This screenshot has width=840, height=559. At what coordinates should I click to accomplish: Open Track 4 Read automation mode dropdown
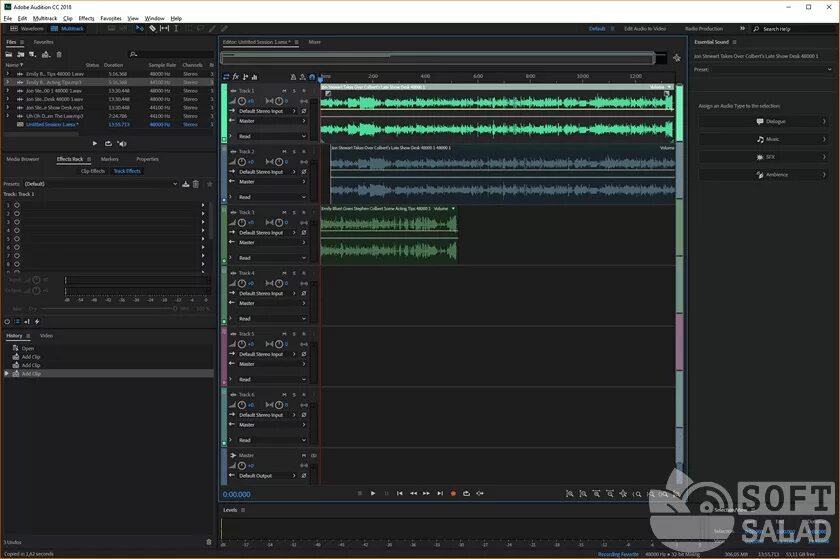tap(272, 318)
